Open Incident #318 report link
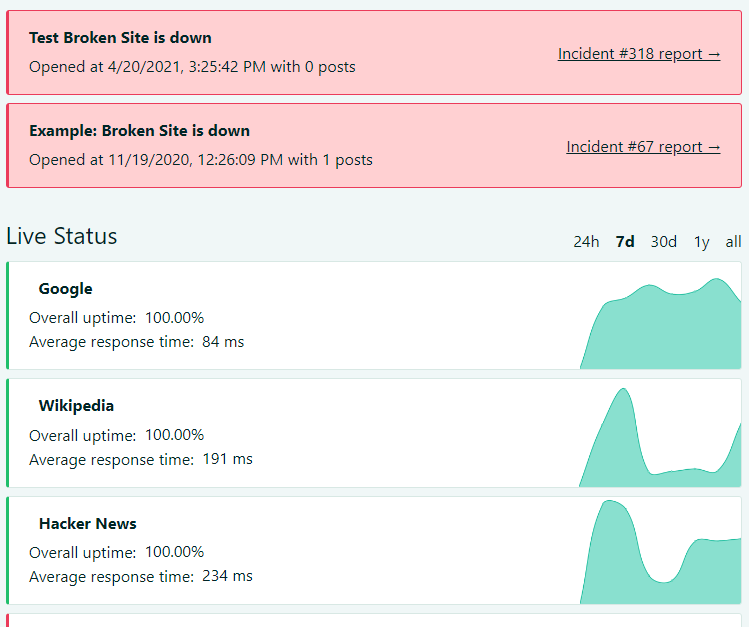The width and height of the screenshot is (749, 627). pos(639,54)
